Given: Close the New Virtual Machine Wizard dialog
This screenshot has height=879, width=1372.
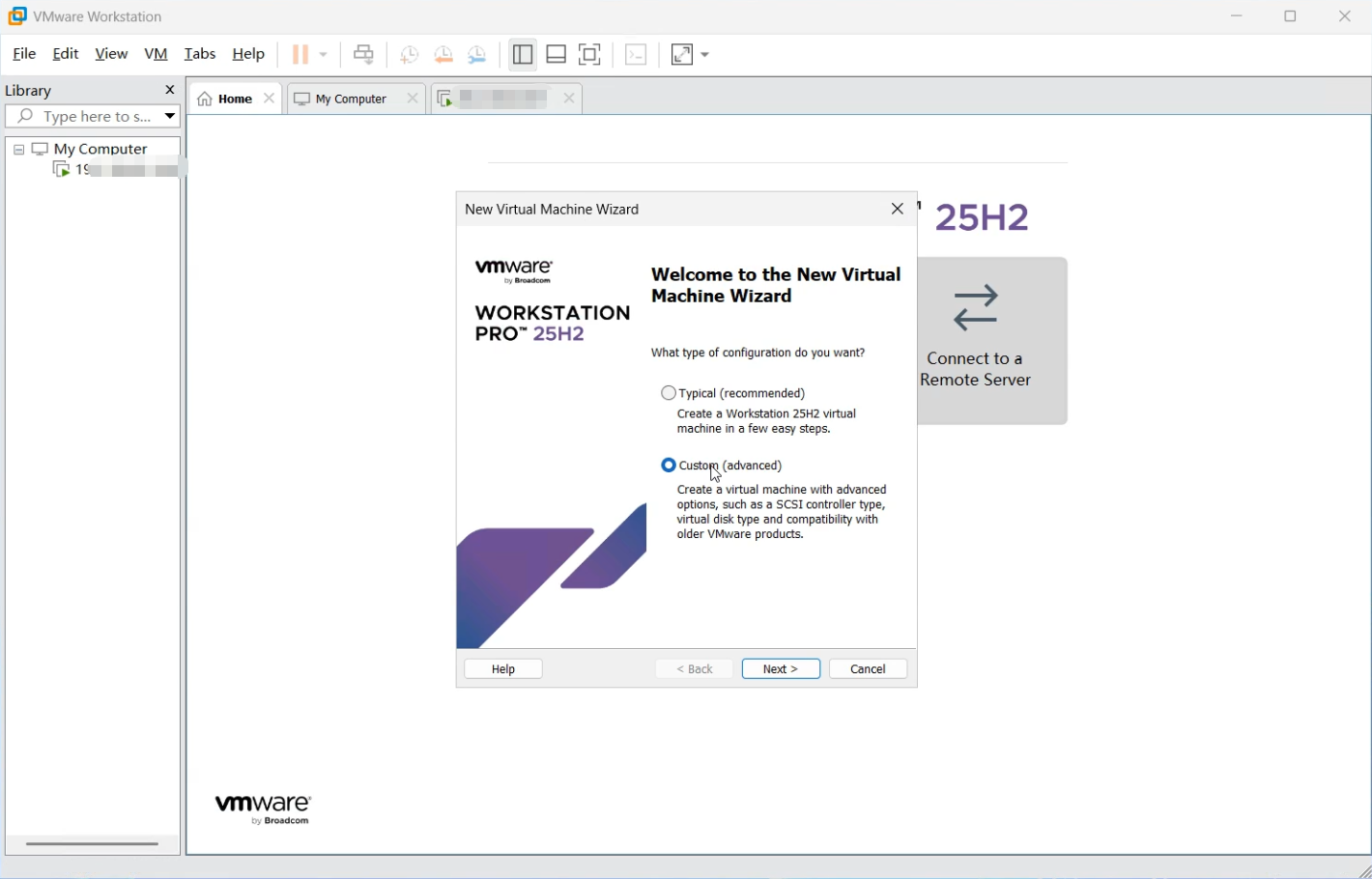Looking at the screenshot, I should 898,210.
